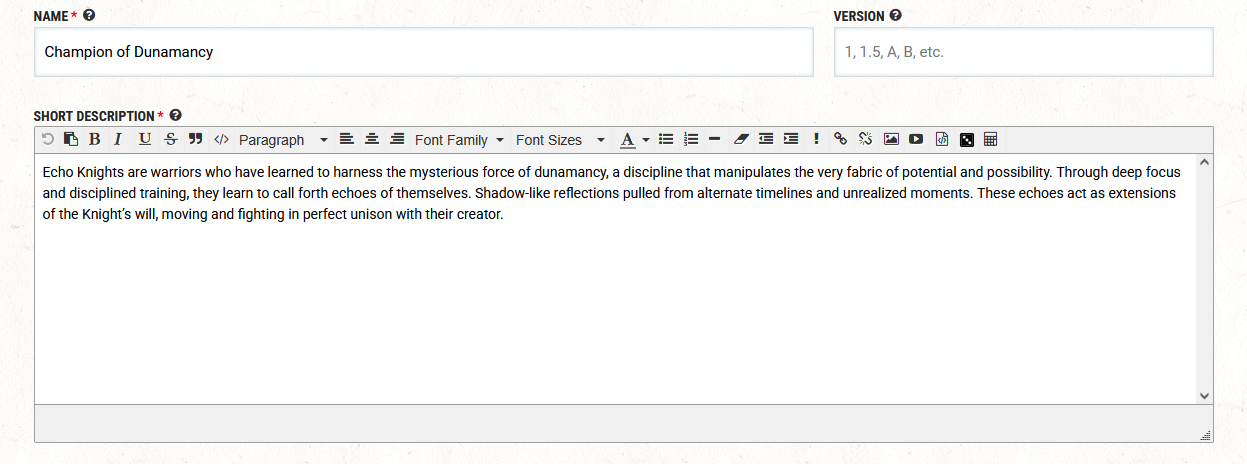Viewport: 1247px width, 464px height.
Task: Click the insert link icon
Action: 840,139
